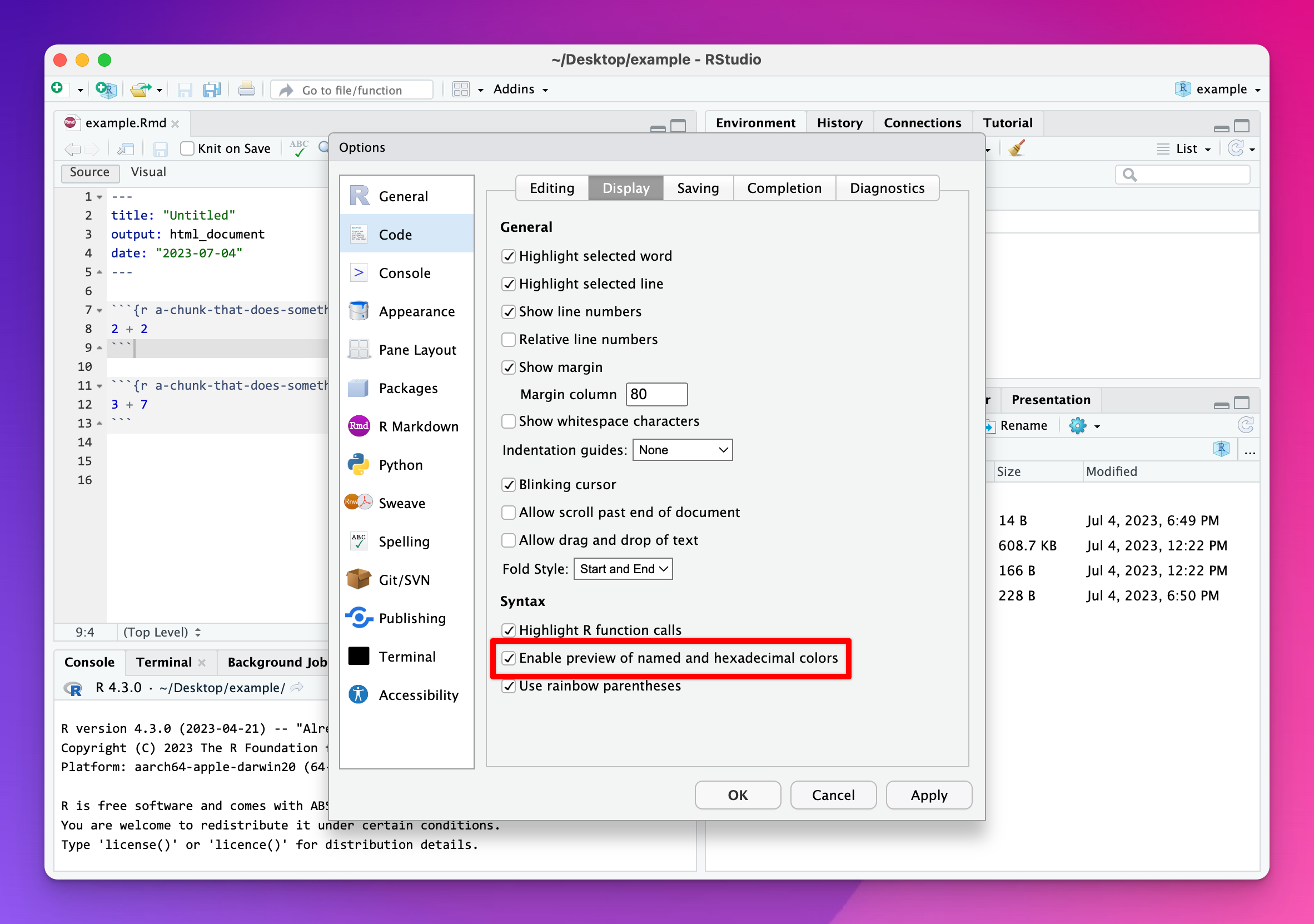Click show in new window icon in editor

pyautogui.click(x=125, y=150)
